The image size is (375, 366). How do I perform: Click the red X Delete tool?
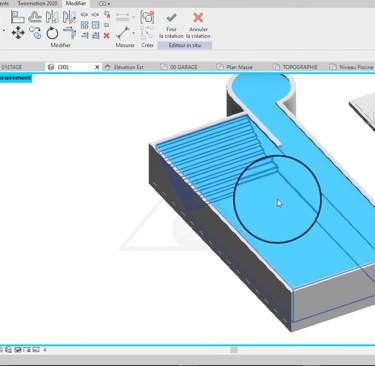(x=107, y=35)
